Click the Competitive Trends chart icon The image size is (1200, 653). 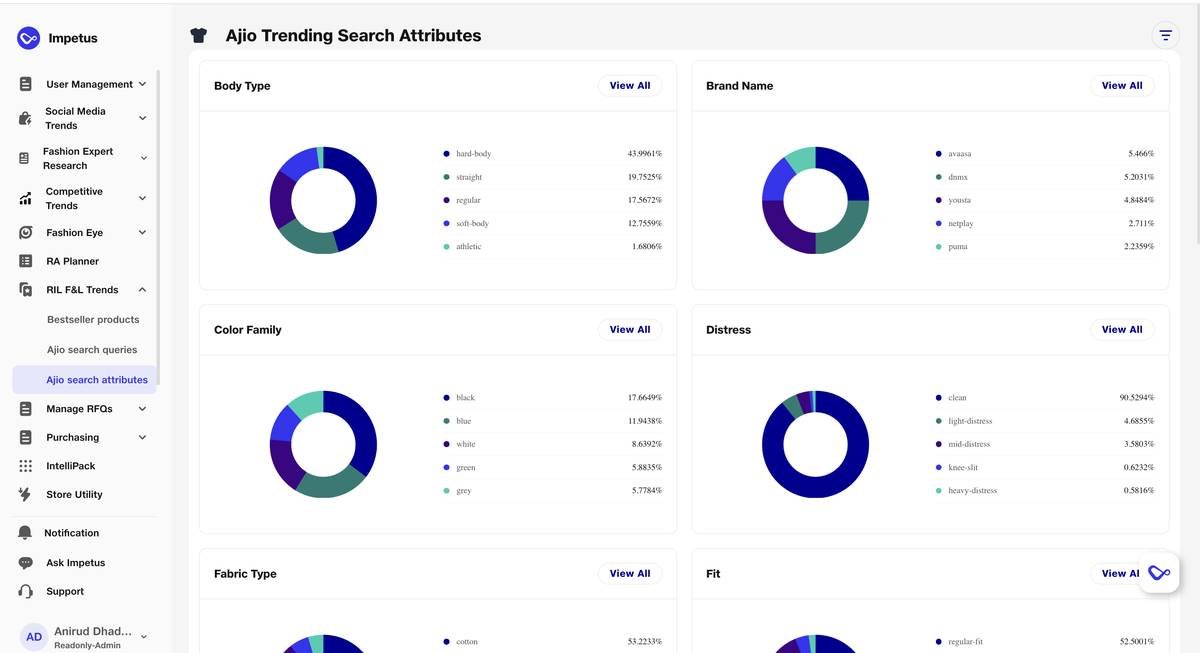click(x=26, y=198)
